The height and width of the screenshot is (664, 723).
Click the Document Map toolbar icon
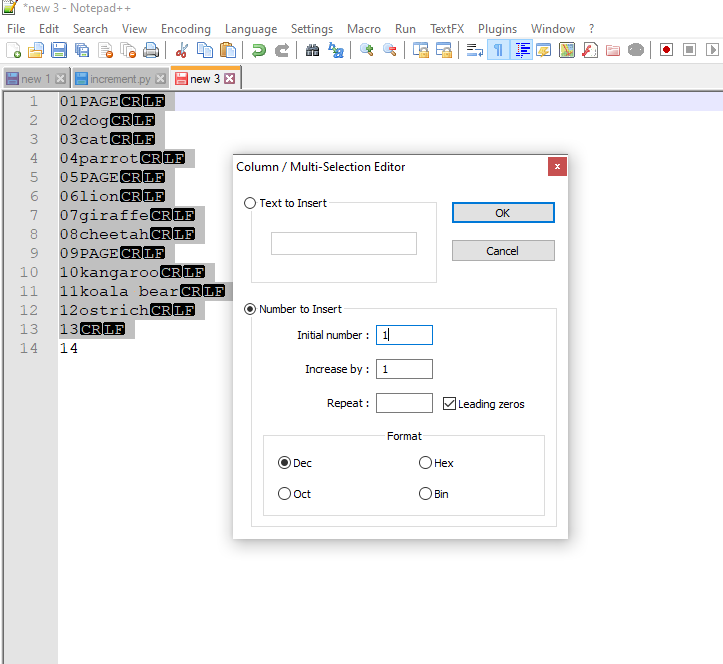click(567, 50)
